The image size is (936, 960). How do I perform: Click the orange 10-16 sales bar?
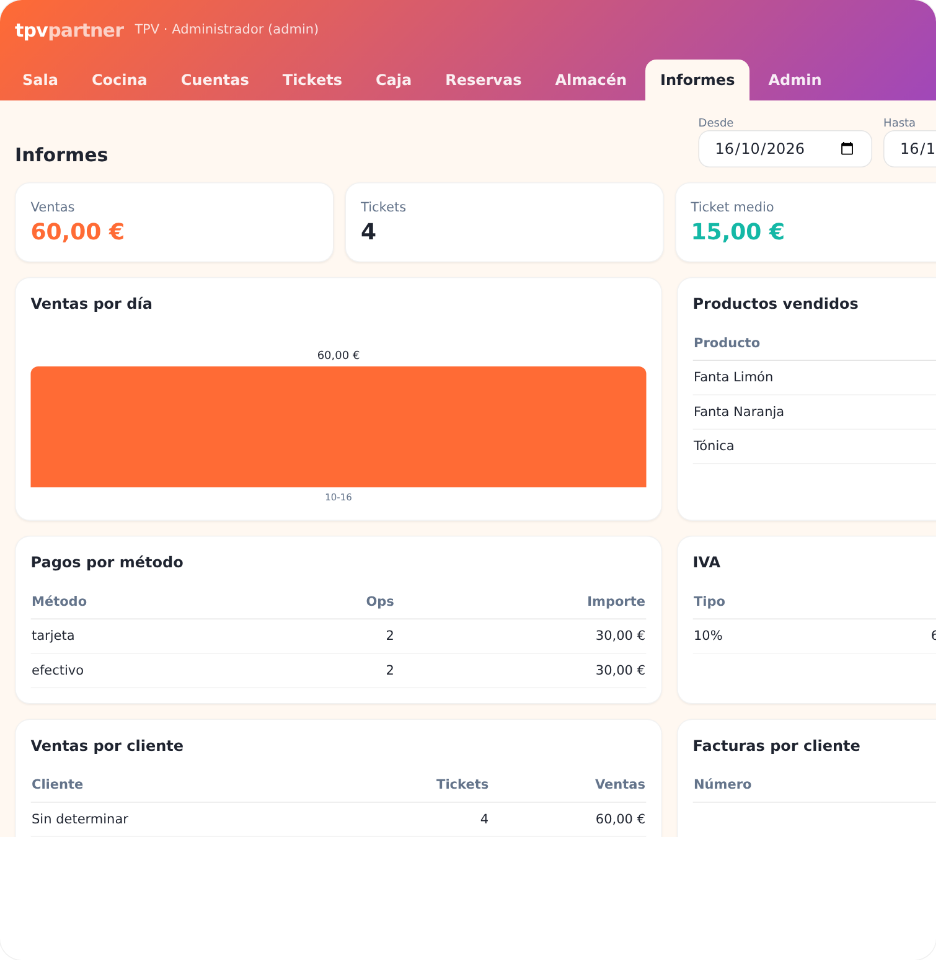tap(339, 427)
